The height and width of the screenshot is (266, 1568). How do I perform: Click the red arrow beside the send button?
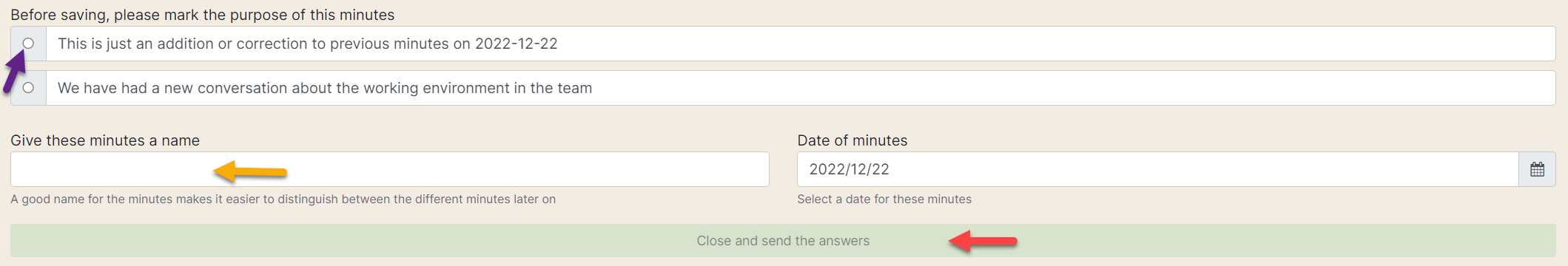tap(983, 241)
